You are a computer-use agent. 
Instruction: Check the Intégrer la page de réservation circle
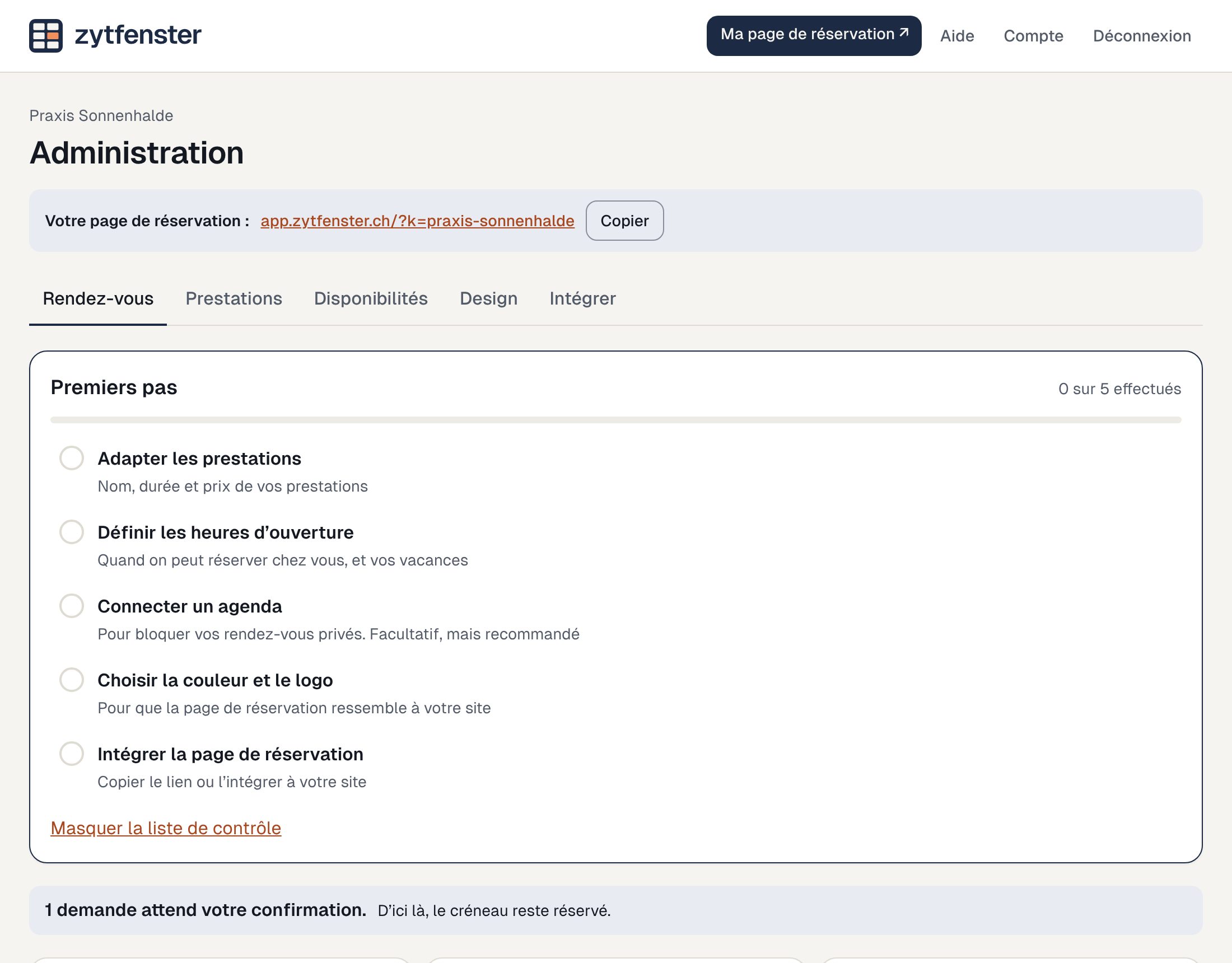coord(72,754)
